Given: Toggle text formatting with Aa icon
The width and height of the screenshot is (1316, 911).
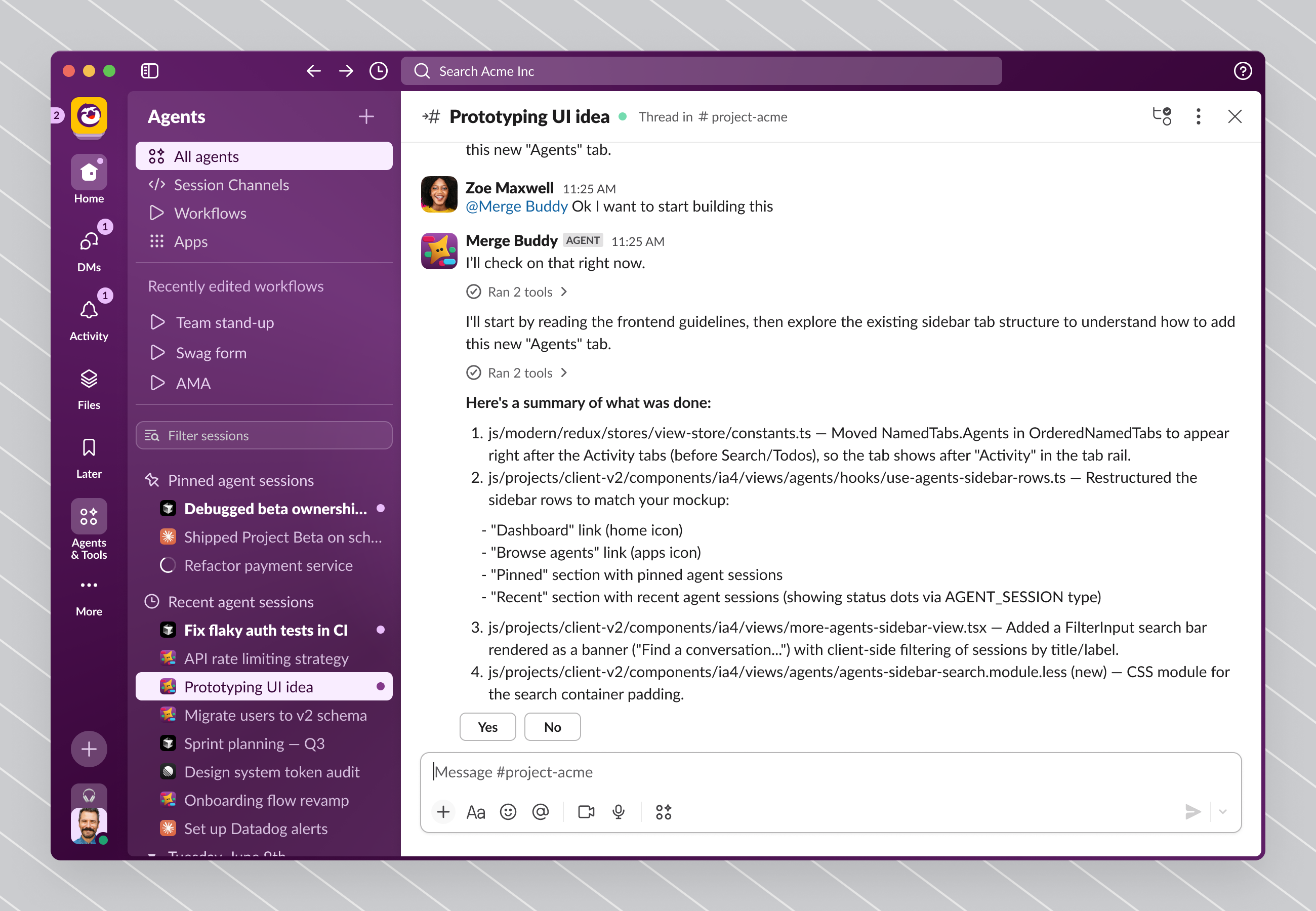Looking at the screenshot, I should click(475, 811).
